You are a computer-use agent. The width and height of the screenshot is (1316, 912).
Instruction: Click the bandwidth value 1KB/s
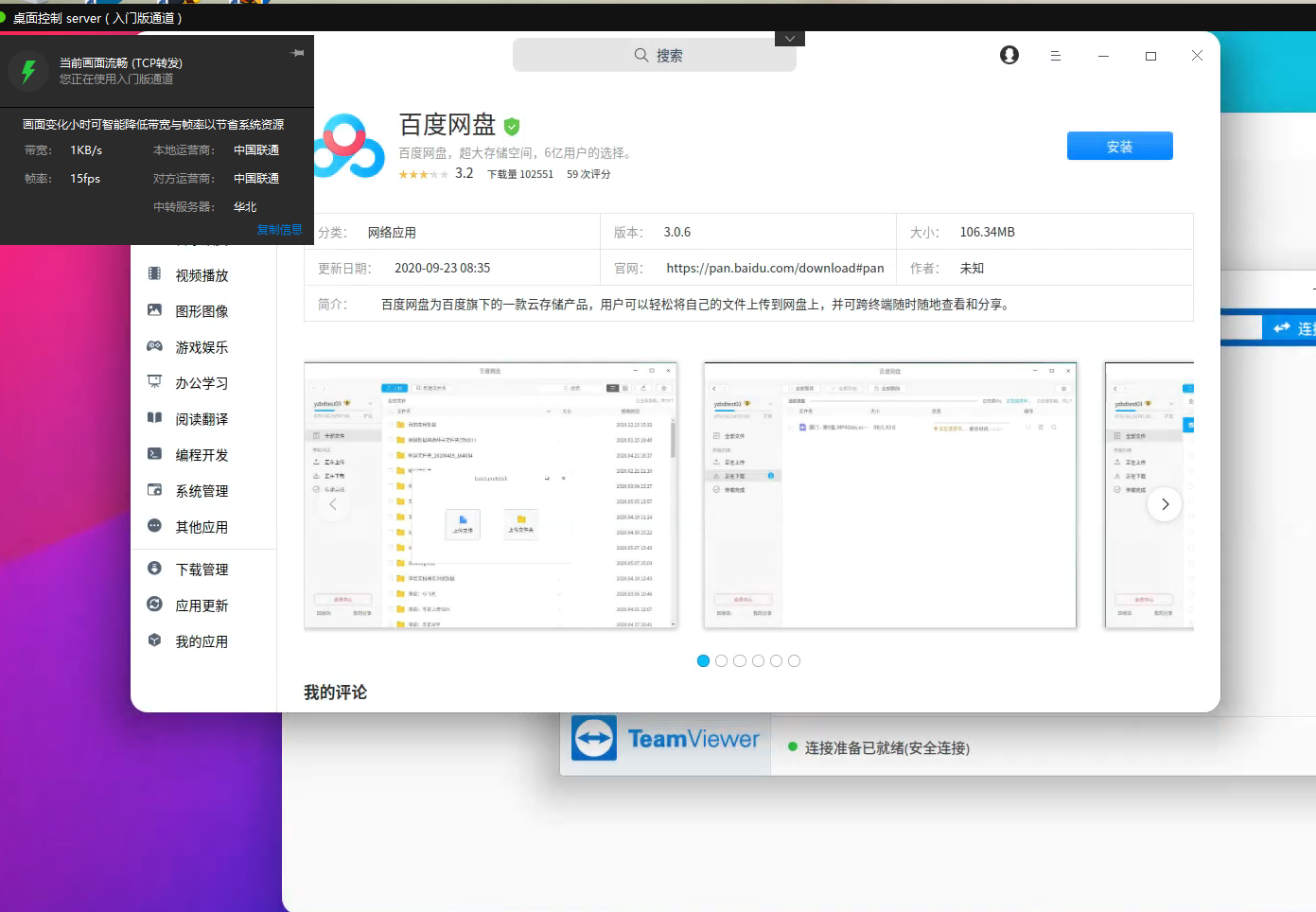point(86,149)
